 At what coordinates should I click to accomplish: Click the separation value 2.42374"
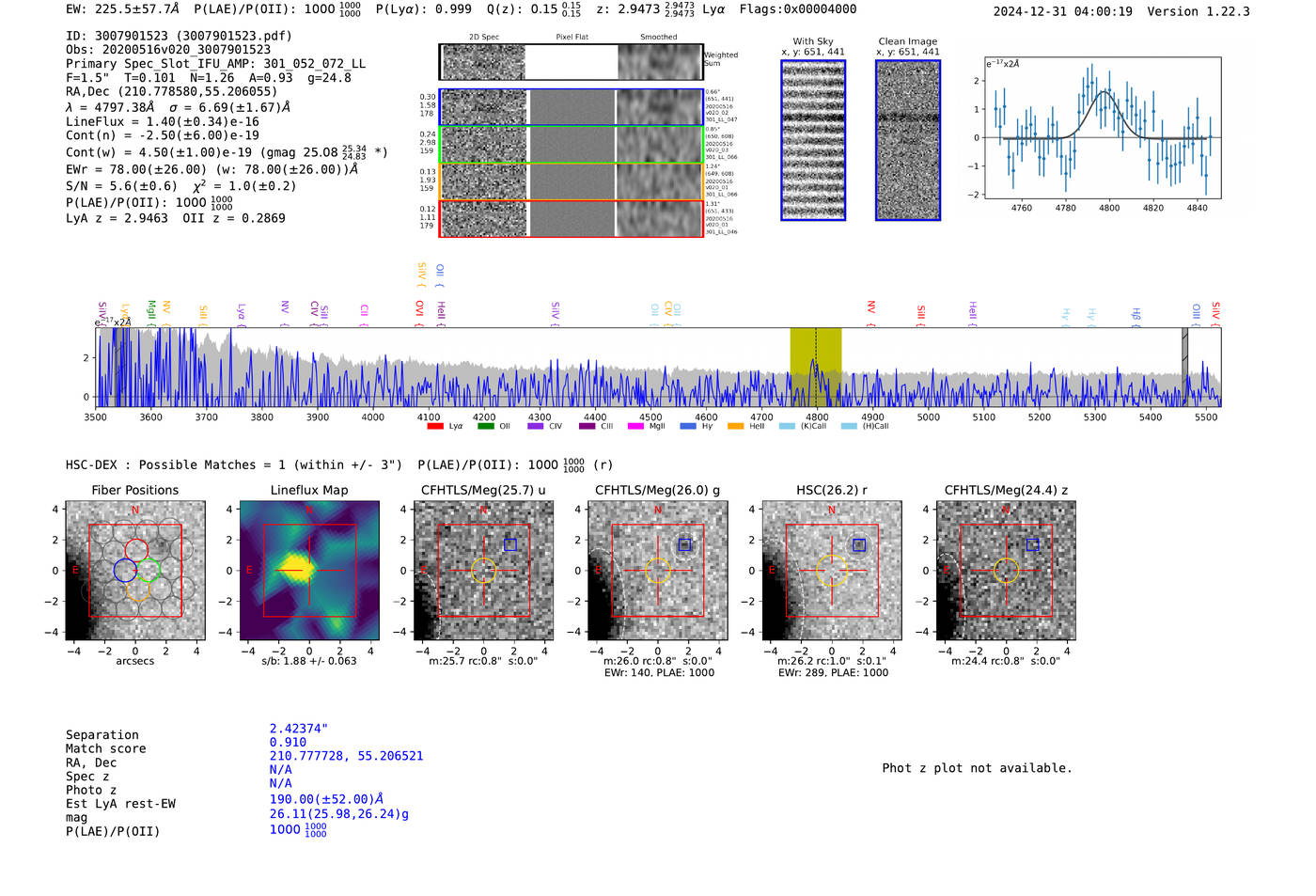point(299,729)
